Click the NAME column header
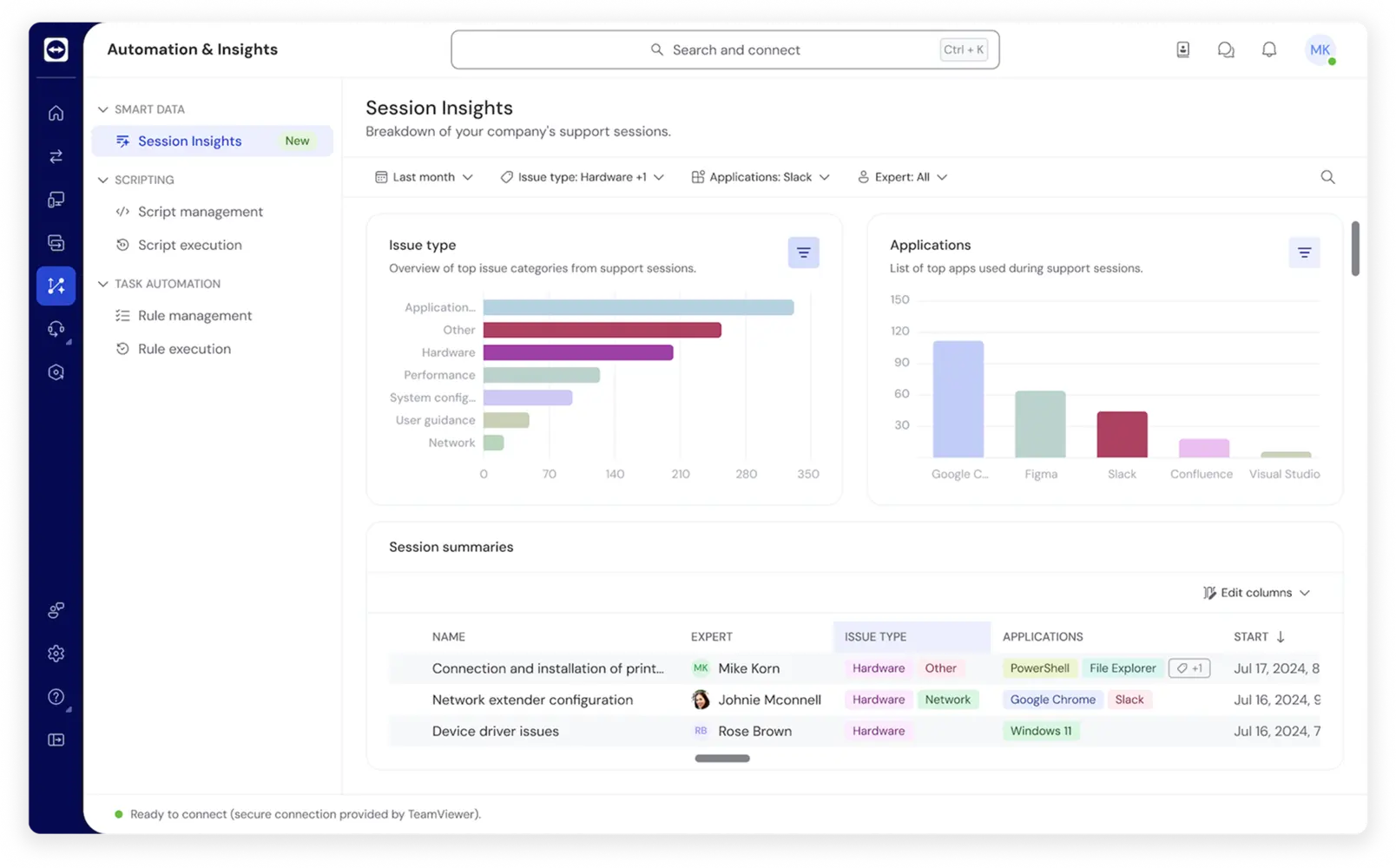Viewport: 1396px width, 868px height. pyautogui.click(x=449, y=637)
